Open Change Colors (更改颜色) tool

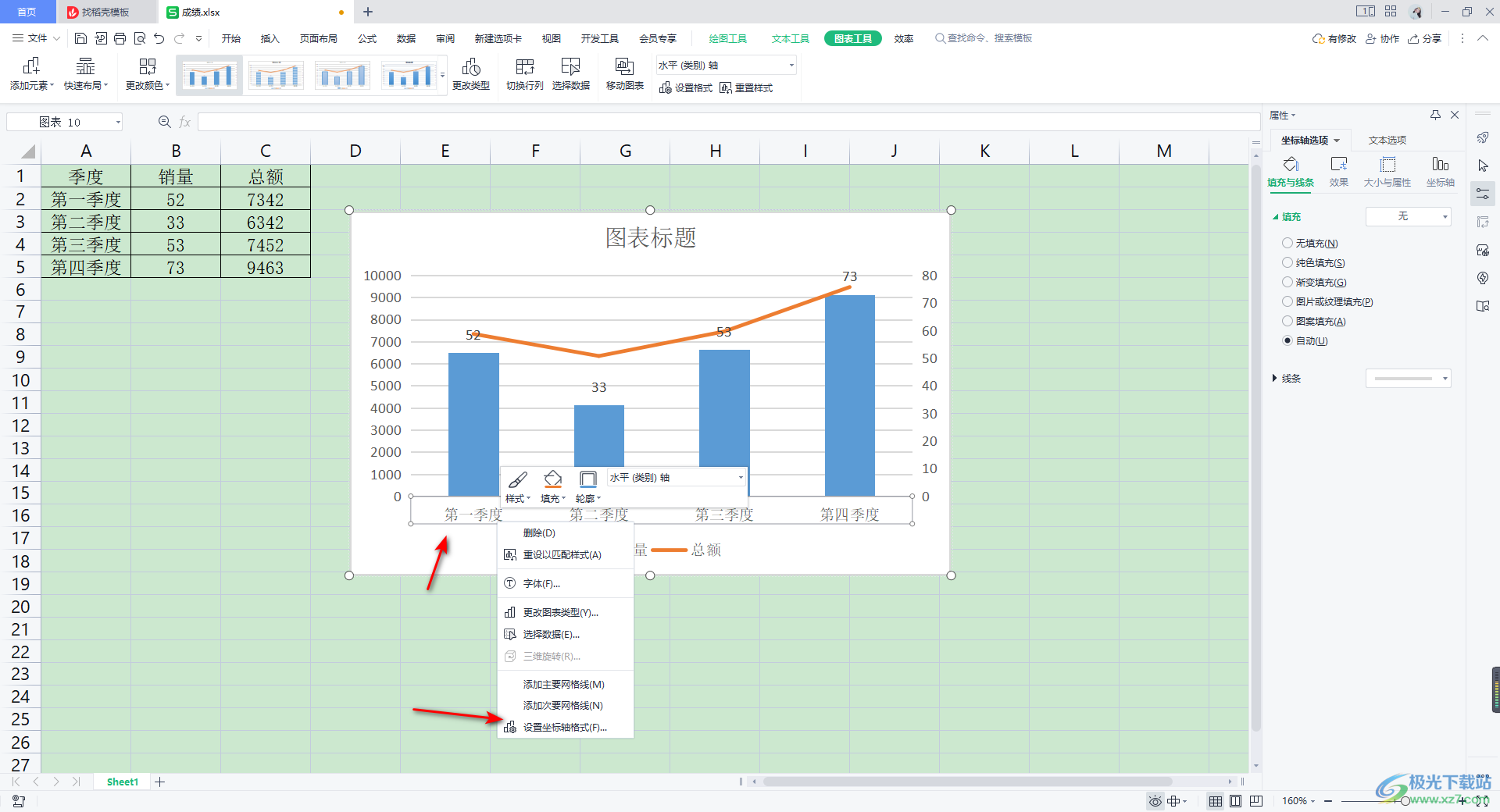tap(148, 74)
